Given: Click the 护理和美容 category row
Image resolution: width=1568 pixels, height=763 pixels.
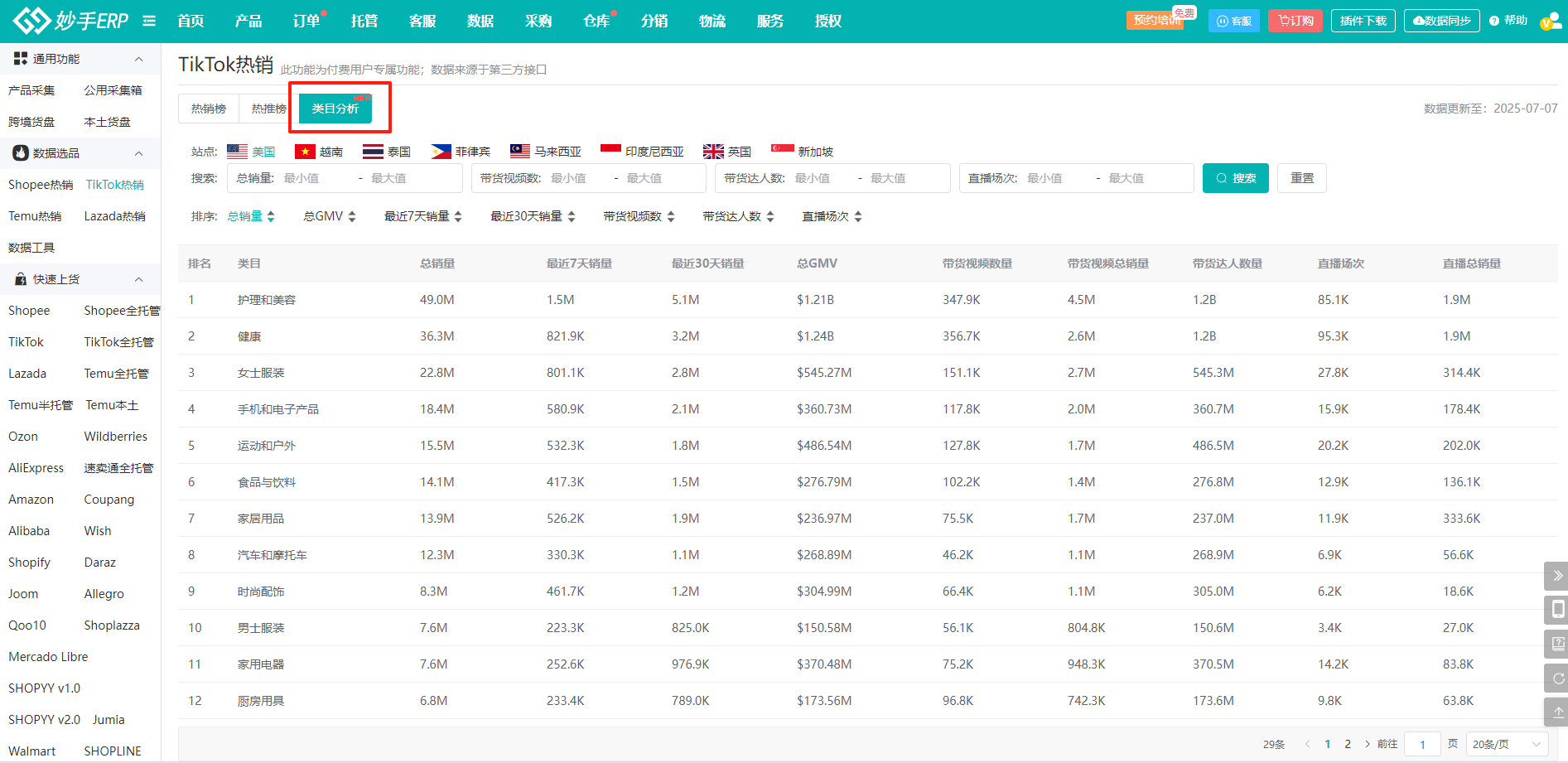Looking at the screenshot, I should [867, 300].
